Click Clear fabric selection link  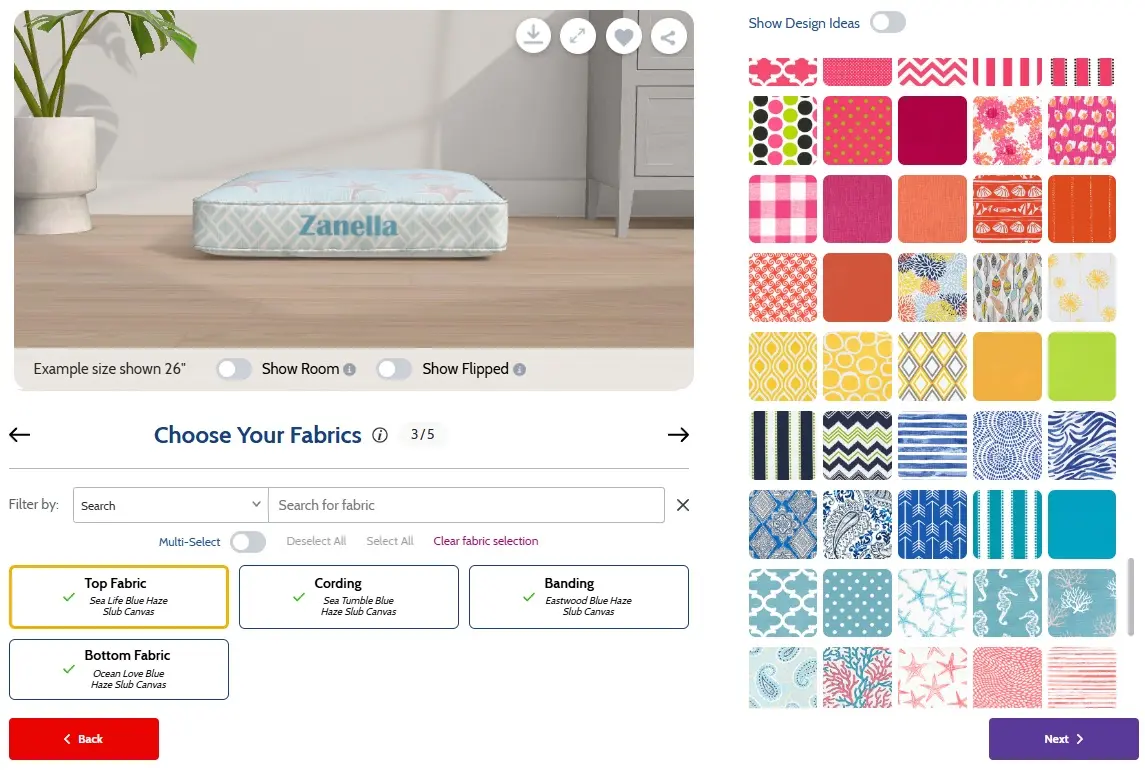pyautogui.click(x=486, y=541)
